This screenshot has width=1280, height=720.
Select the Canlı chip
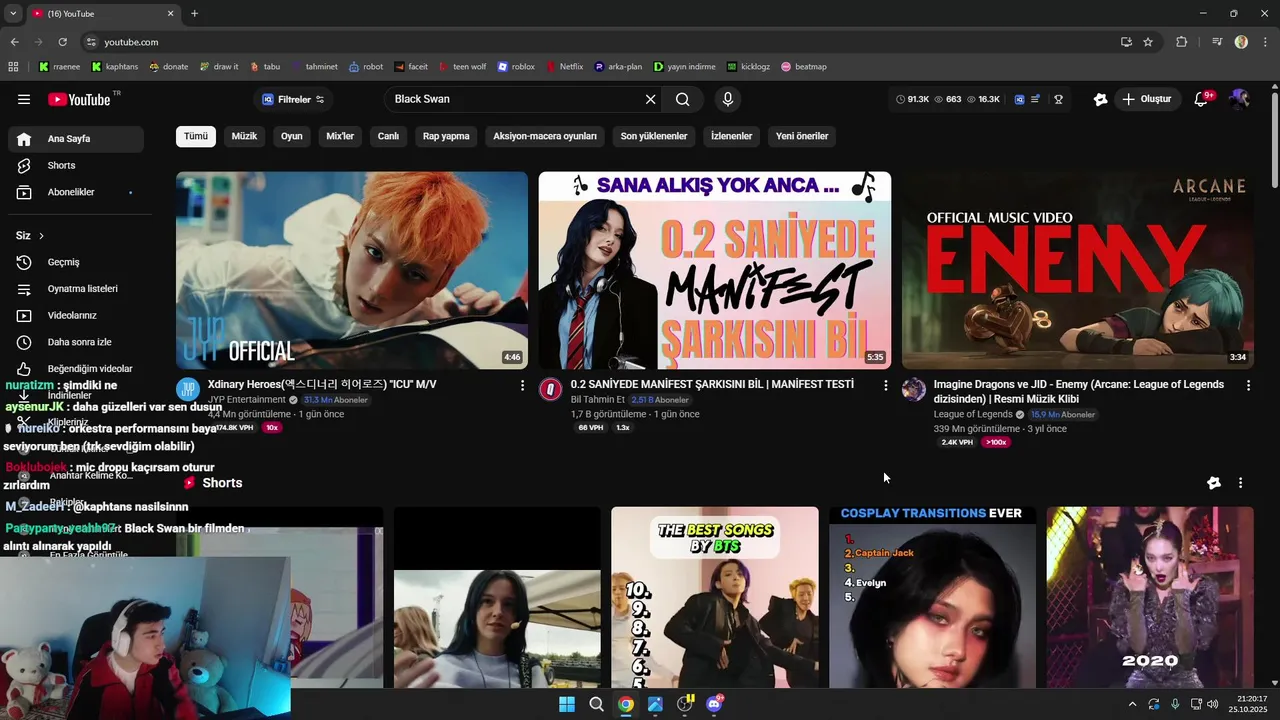click(388, 136)
